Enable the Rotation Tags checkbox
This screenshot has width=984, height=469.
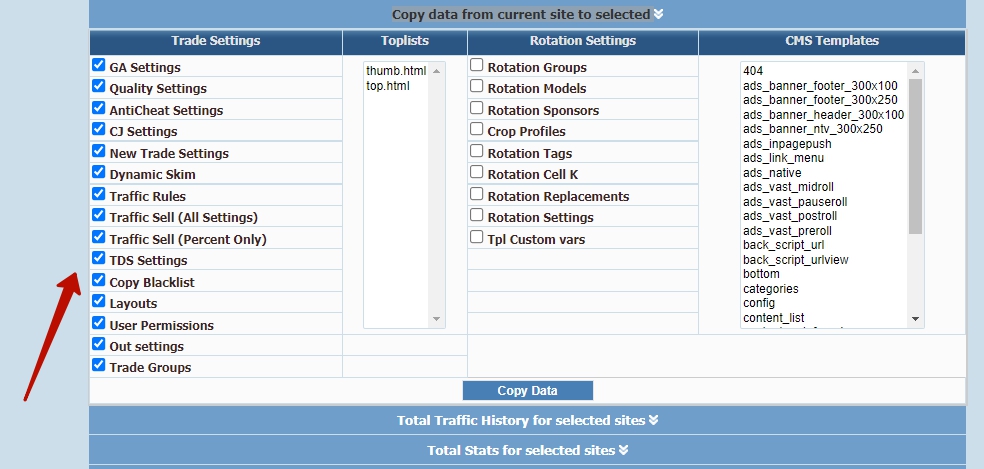coord(477,151)
